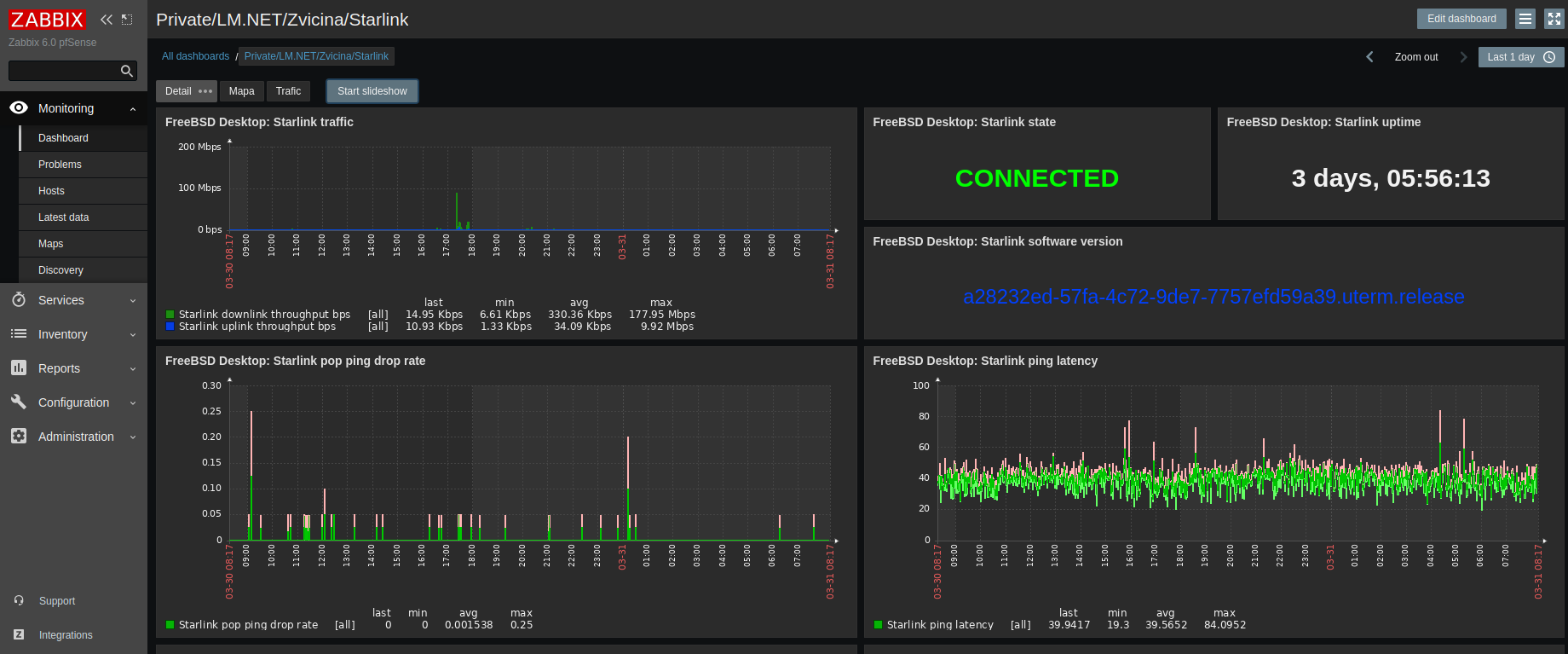Click the Starlink ping latency widget title

click(985, 361)
